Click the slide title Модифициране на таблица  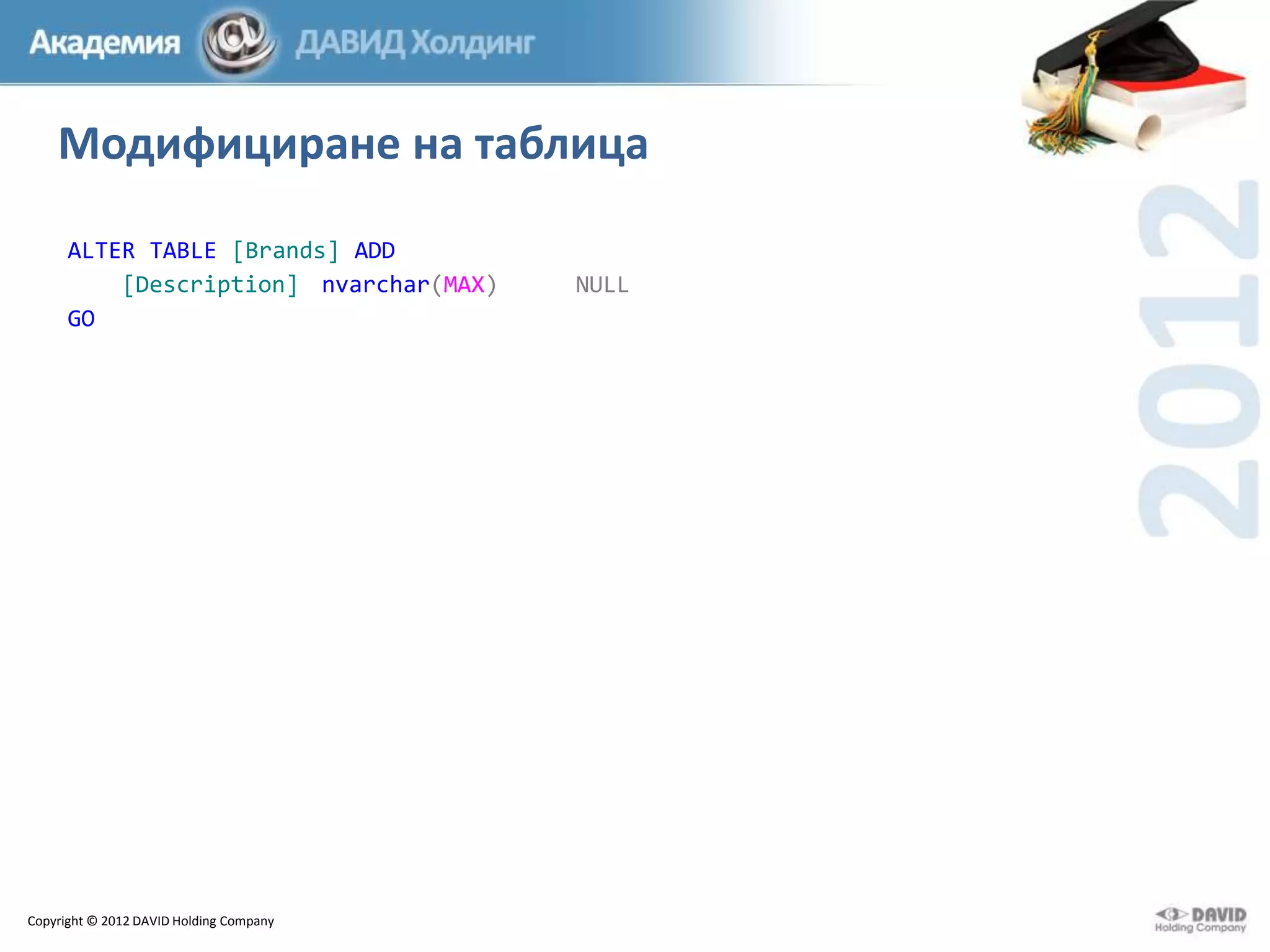pos(353,144)
